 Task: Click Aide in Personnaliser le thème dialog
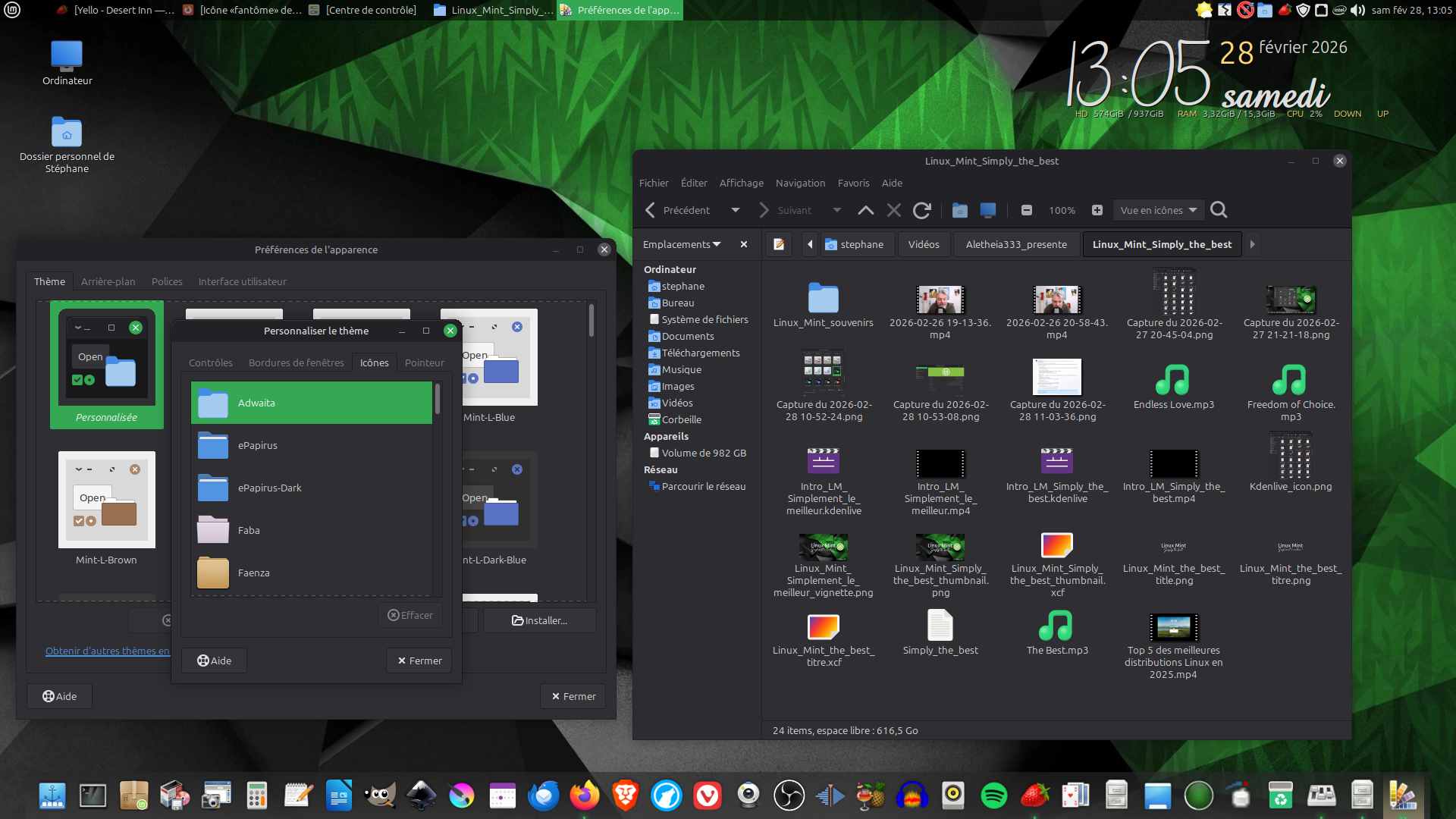coord(214,661)
